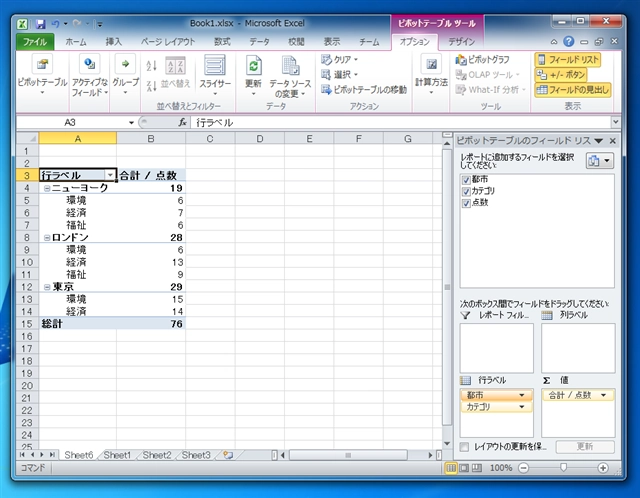Open the ファイル (File) tab
640x498 pixels.
pos(35,42)
